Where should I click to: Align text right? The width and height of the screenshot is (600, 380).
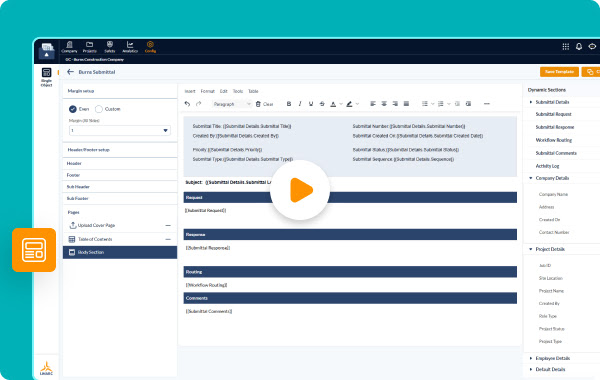[x=395, y=104]
